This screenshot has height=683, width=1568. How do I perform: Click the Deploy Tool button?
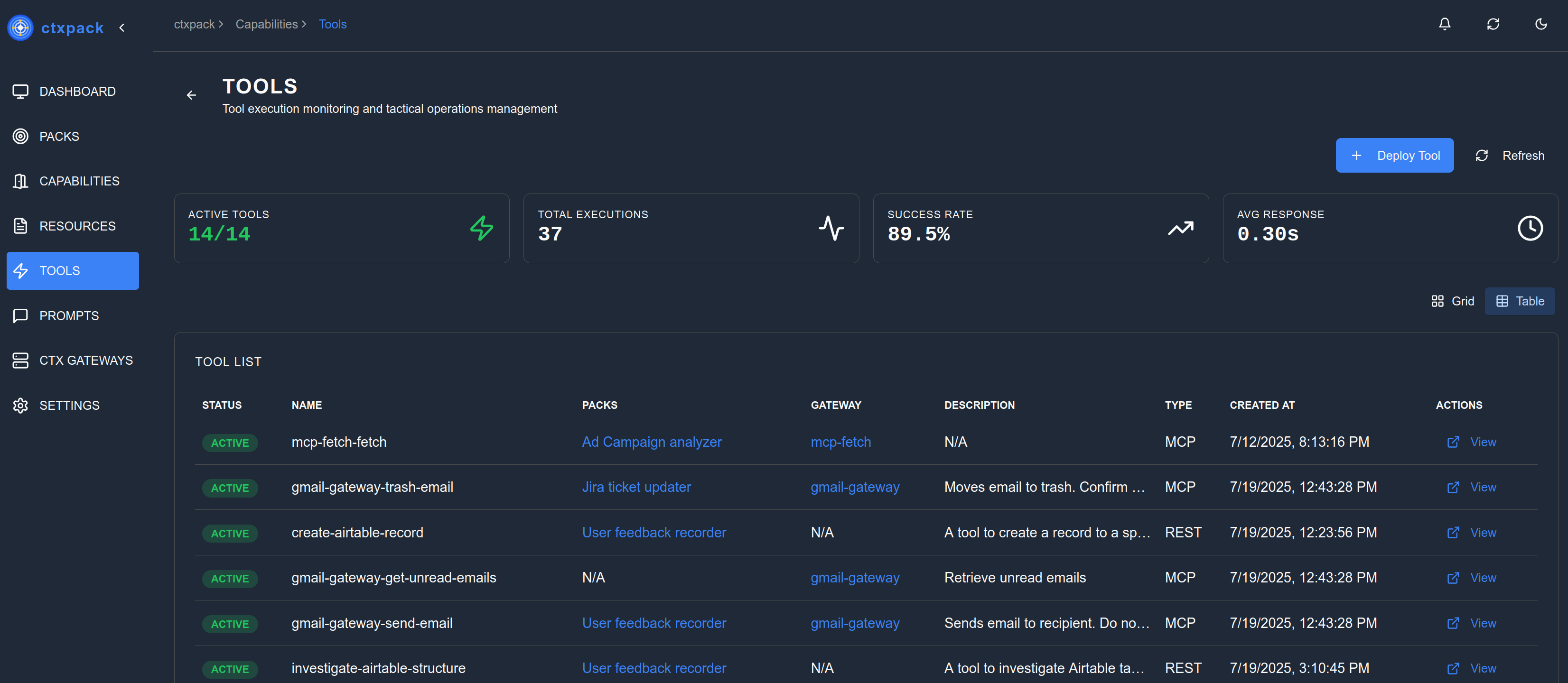(1394, 155)
